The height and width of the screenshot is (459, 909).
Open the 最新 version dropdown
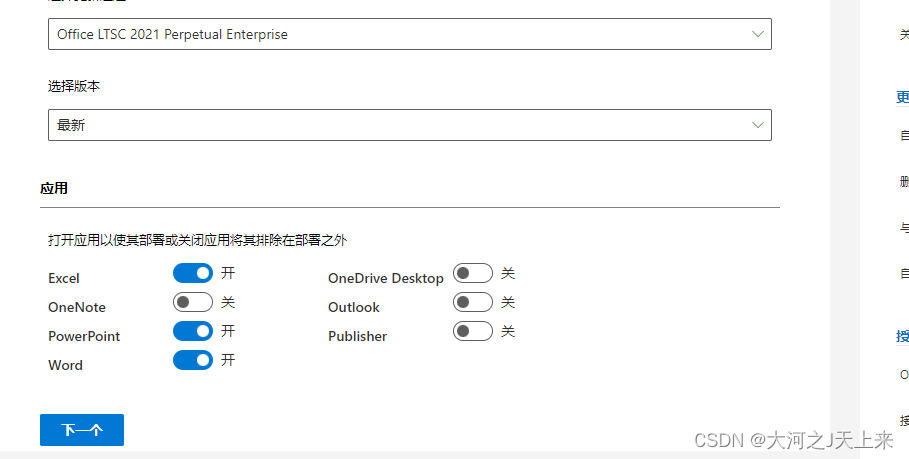pos(409,125)
